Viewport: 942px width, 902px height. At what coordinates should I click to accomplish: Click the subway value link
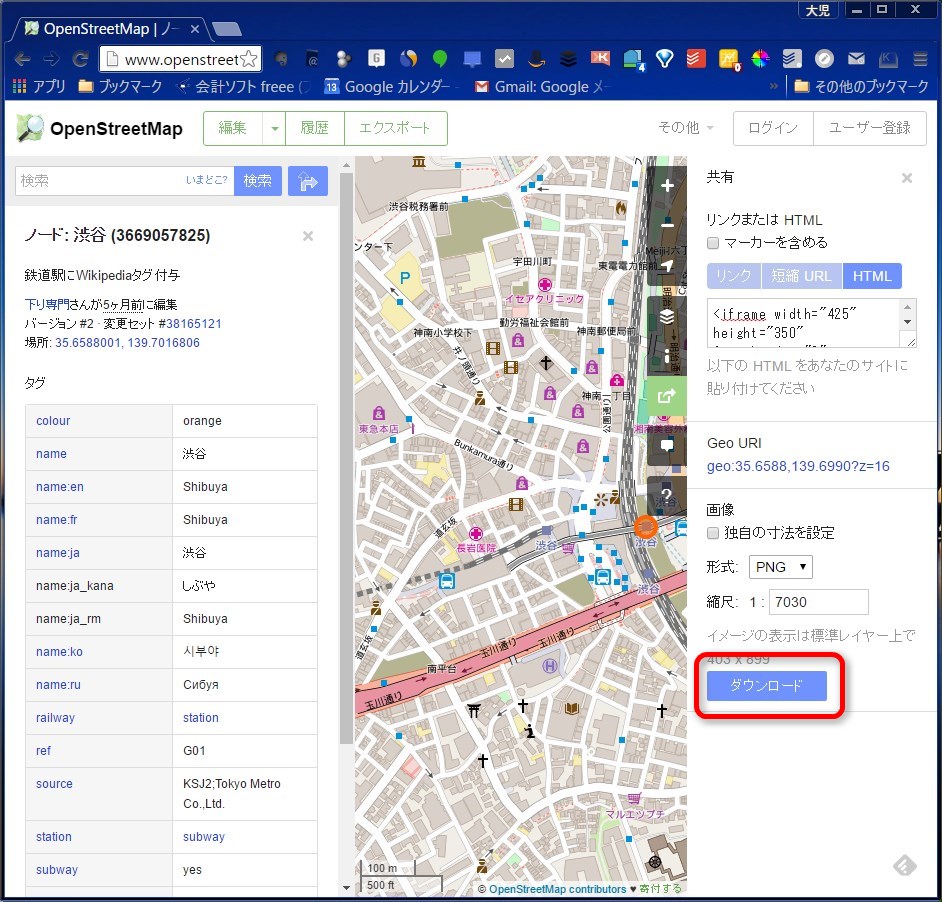pos(204,836)
